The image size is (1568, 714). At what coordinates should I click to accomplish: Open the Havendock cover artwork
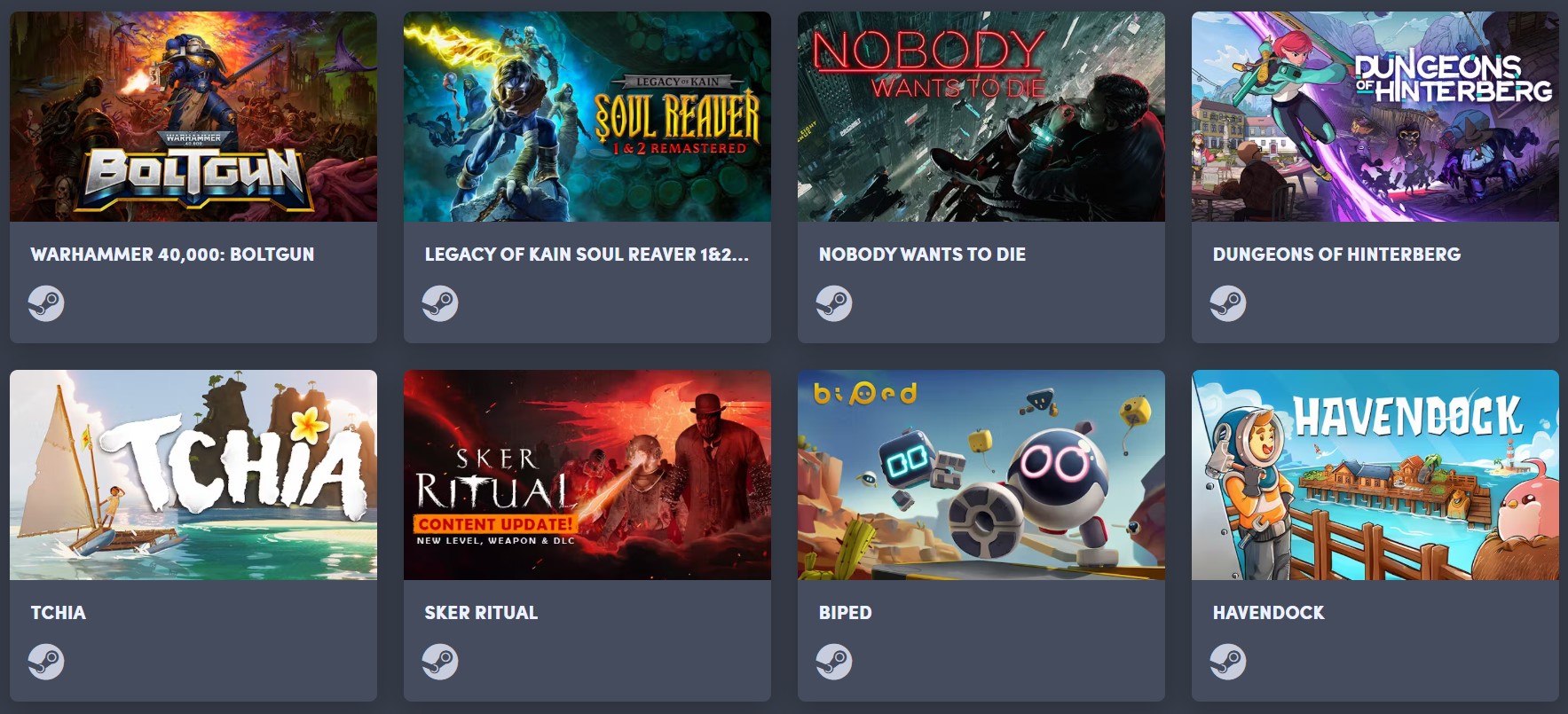click(x=1375, y=475)
